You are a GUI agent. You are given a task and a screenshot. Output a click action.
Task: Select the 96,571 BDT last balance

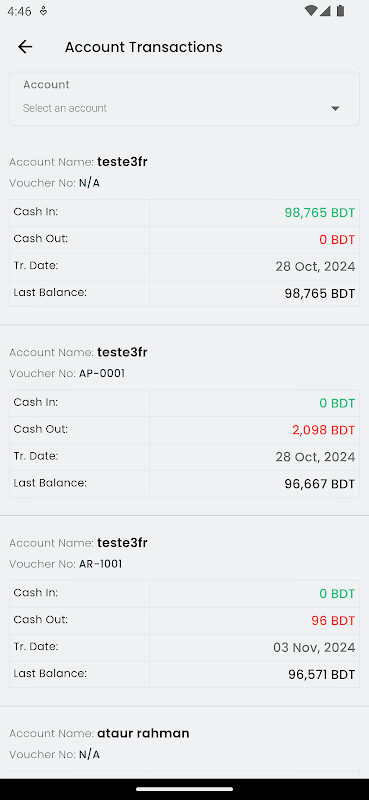point(322,674)
